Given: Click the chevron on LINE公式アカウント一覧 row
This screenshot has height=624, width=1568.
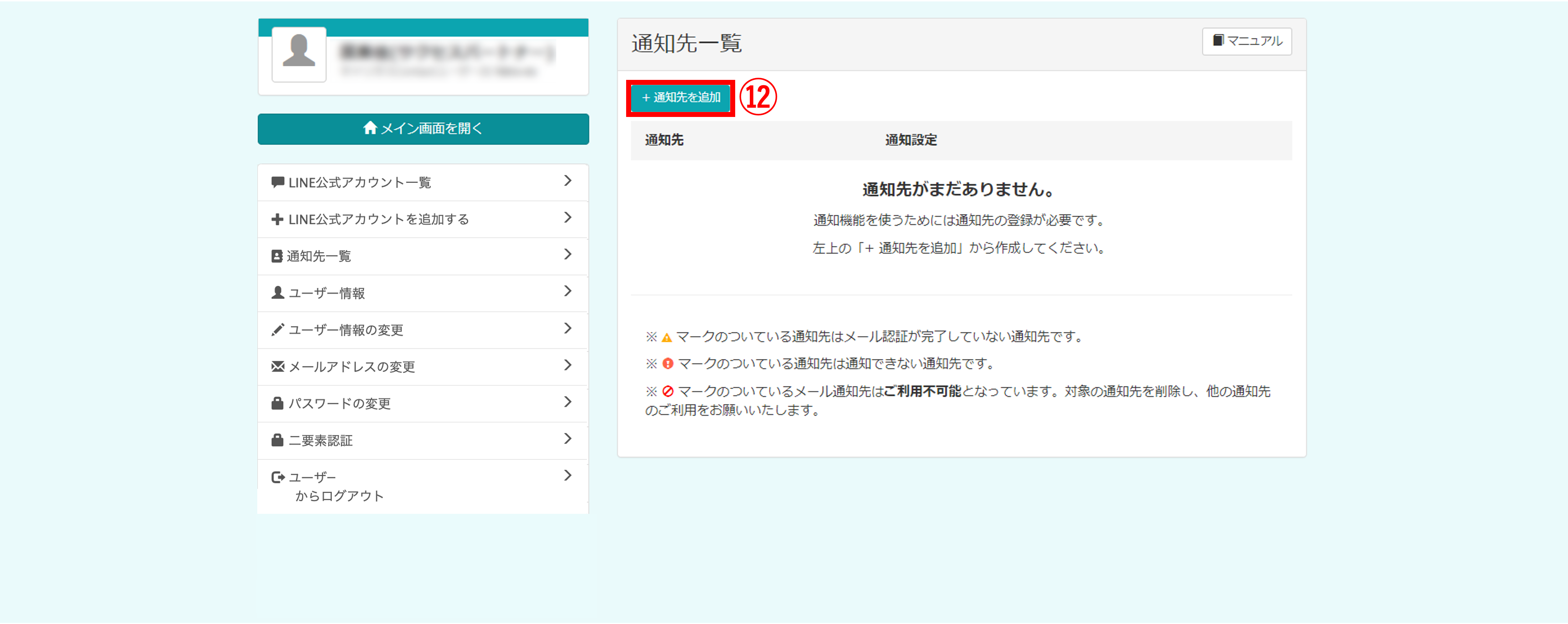Looking at the screenshot, I should coord(567,181).
